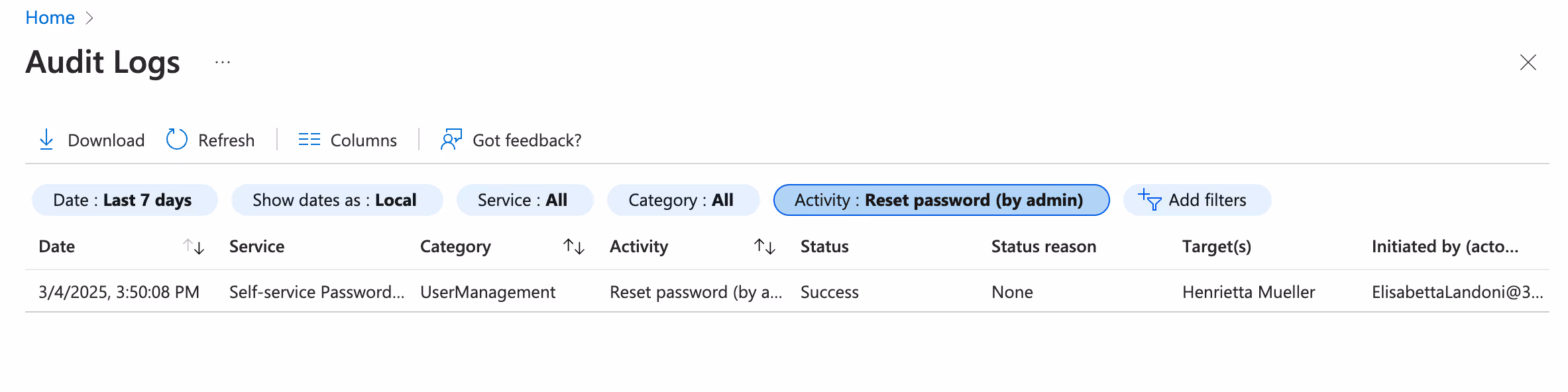Click the Got feedback person icon
1568x392 pixels.
[x=451, y=140]
